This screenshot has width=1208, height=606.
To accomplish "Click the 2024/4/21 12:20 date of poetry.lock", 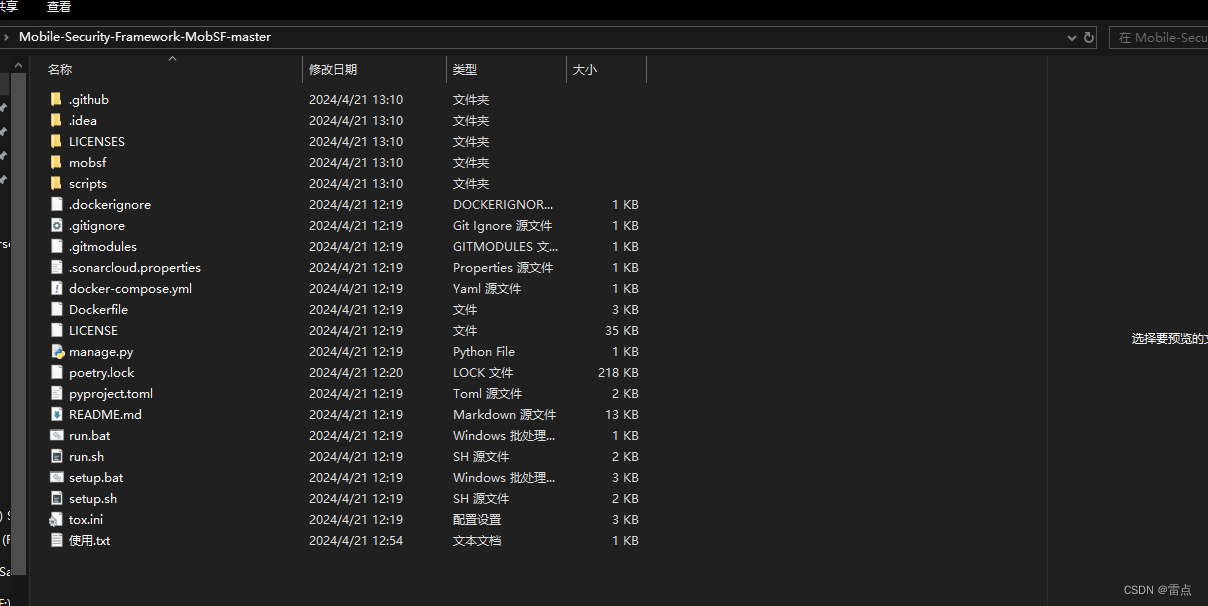I will pos(356,372).
